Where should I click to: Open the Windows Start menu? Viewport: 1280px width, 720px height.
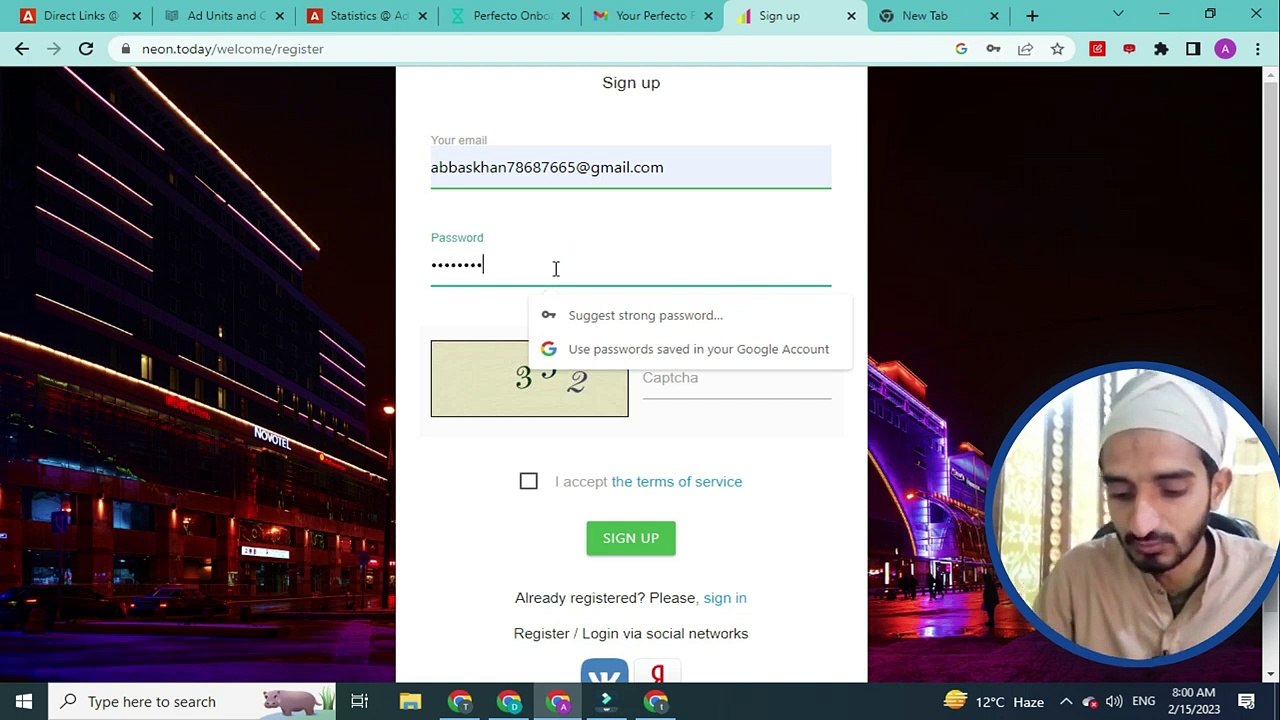click(24, 701)
